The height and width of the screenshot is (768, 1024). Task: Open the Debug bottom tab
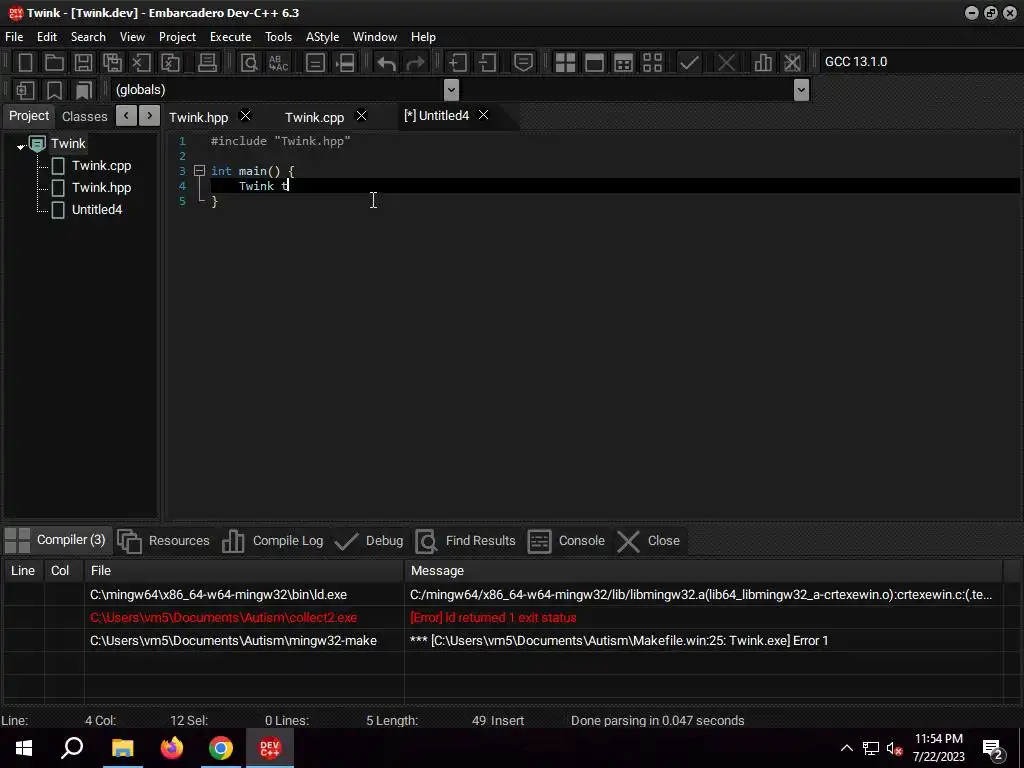(x=369, y=541)
